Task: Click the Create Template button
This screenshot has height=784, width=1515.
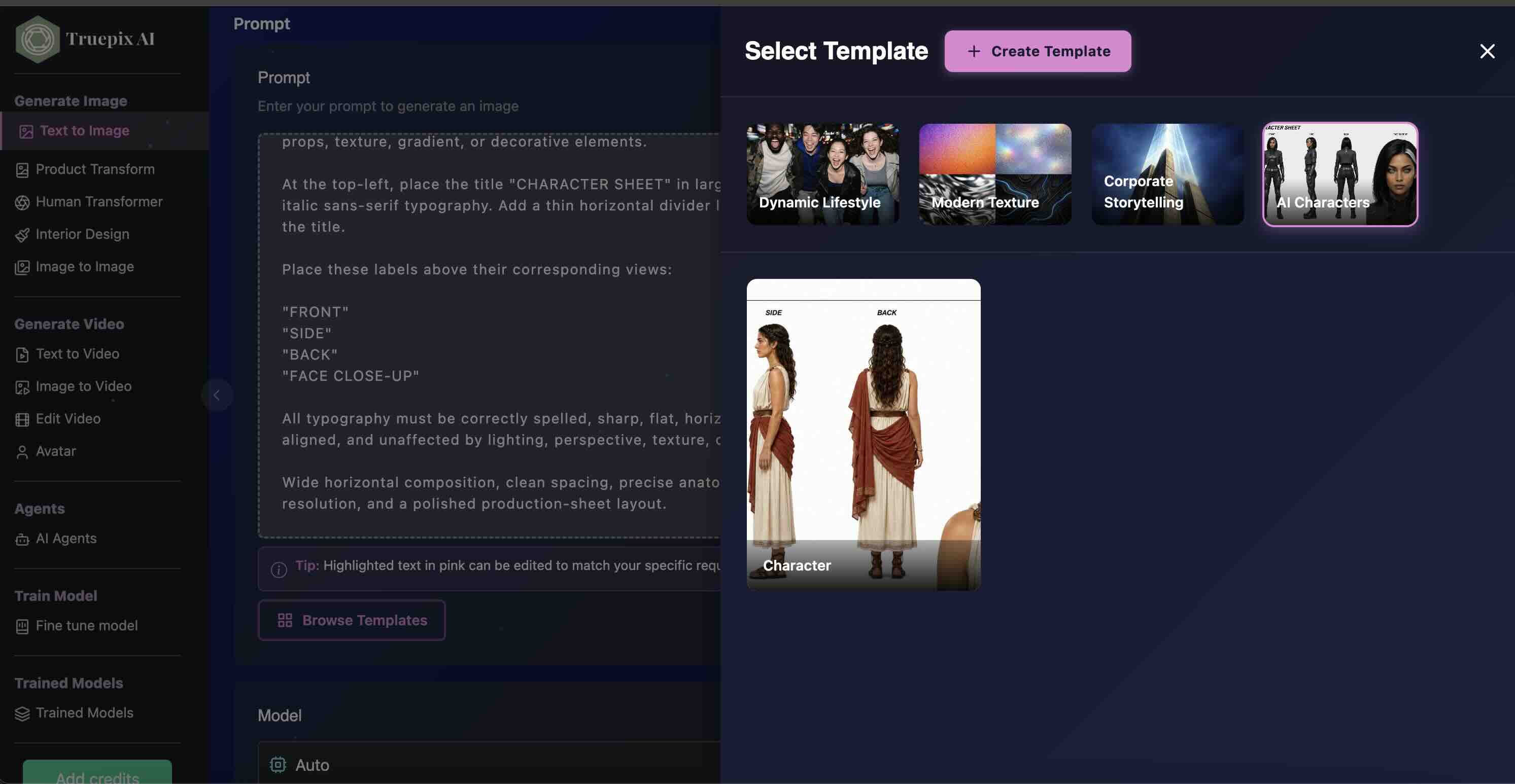Action: pyautogui.click(x=1038, y=51)
